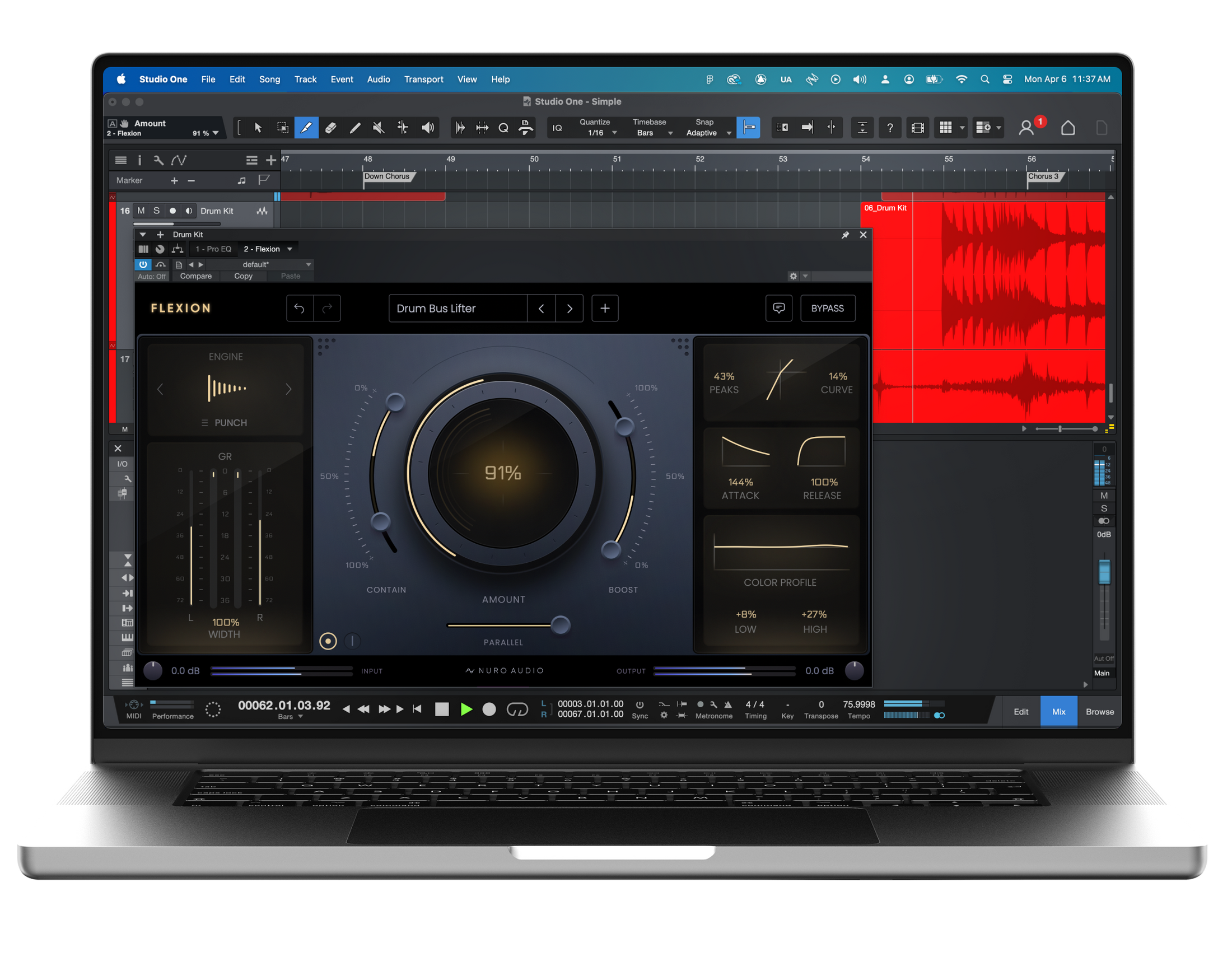Select the Eraser tool

pos(330,127)
